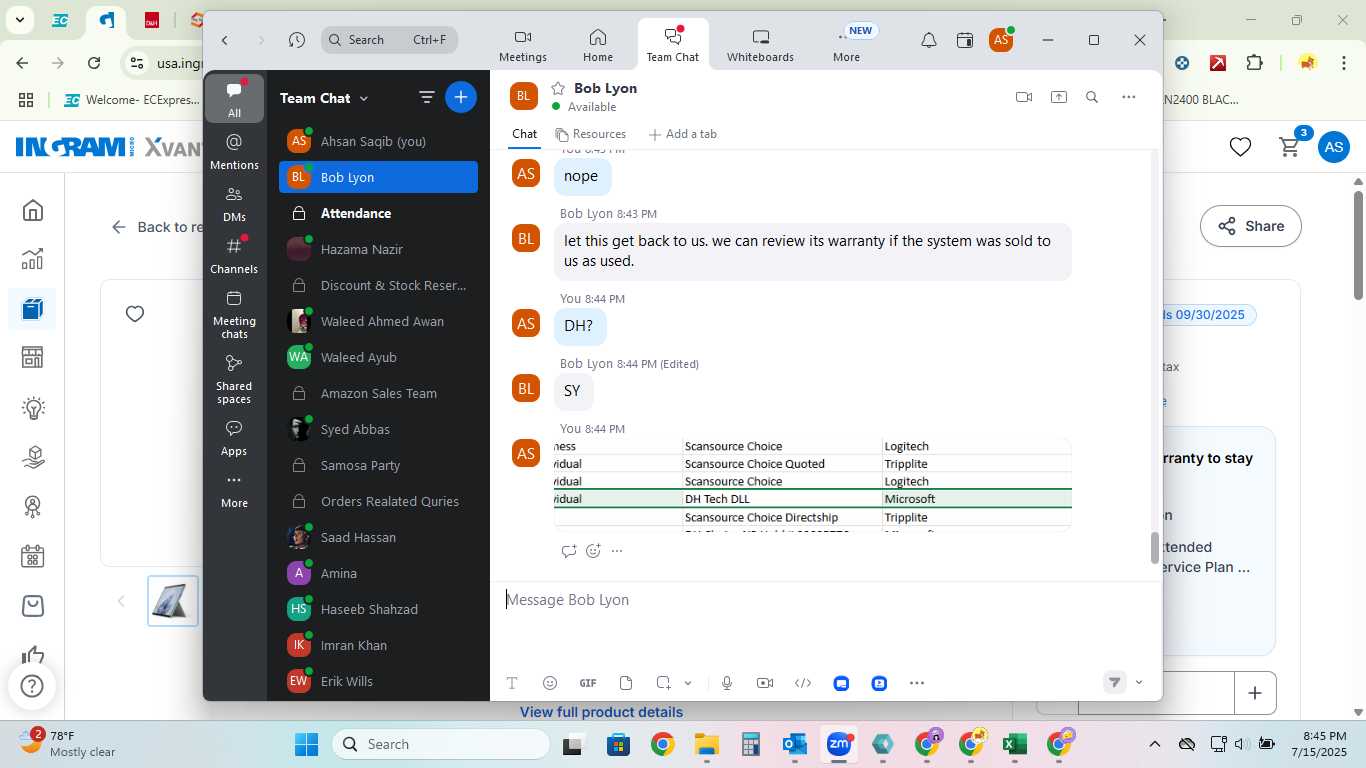Click Add a tab in chat header
Viewport: 1366px width, 768px height.
click(683, 134)
